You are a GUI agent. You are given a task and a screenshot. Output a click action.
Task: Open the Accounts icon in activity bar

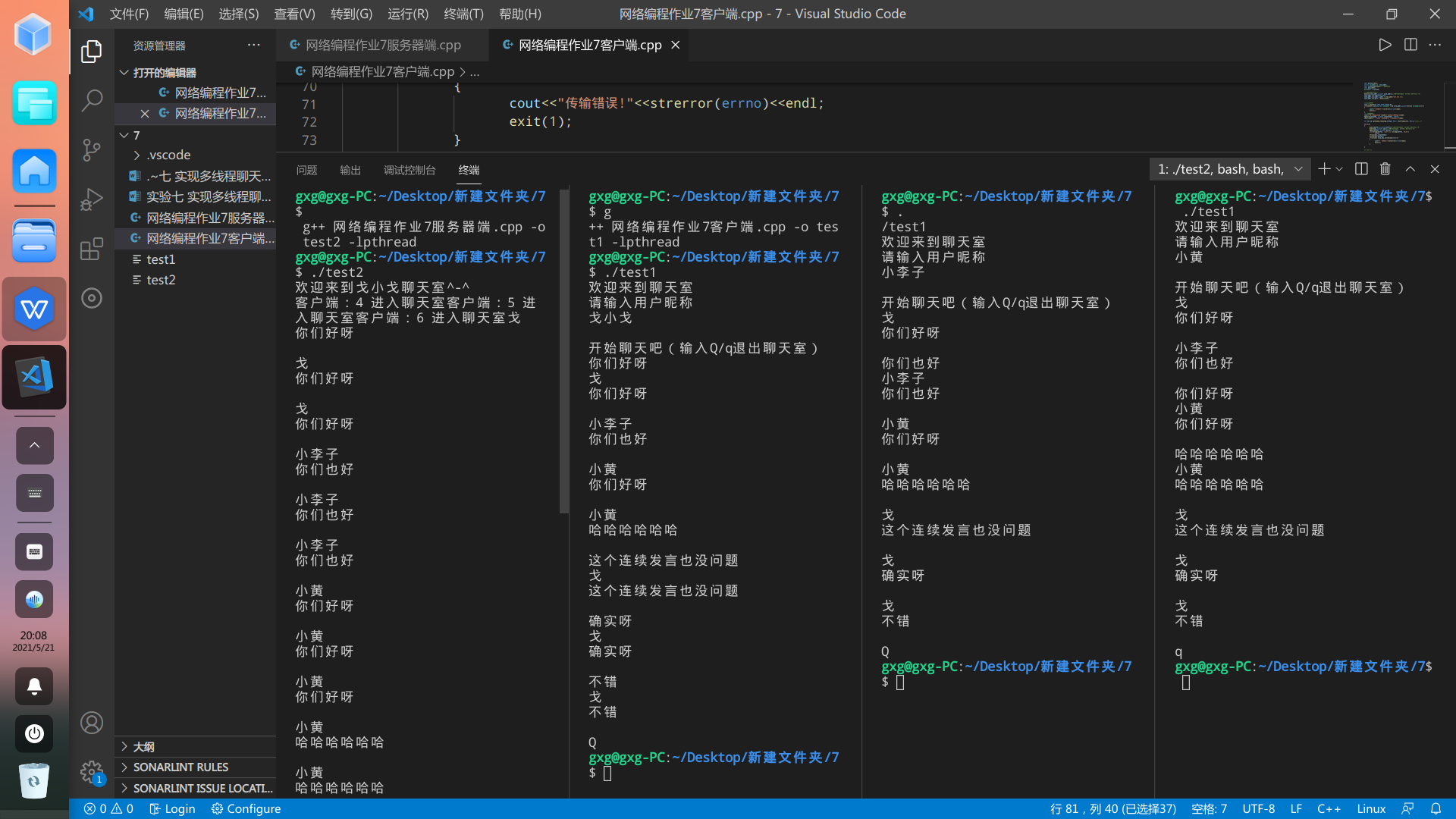coord(92,723)
